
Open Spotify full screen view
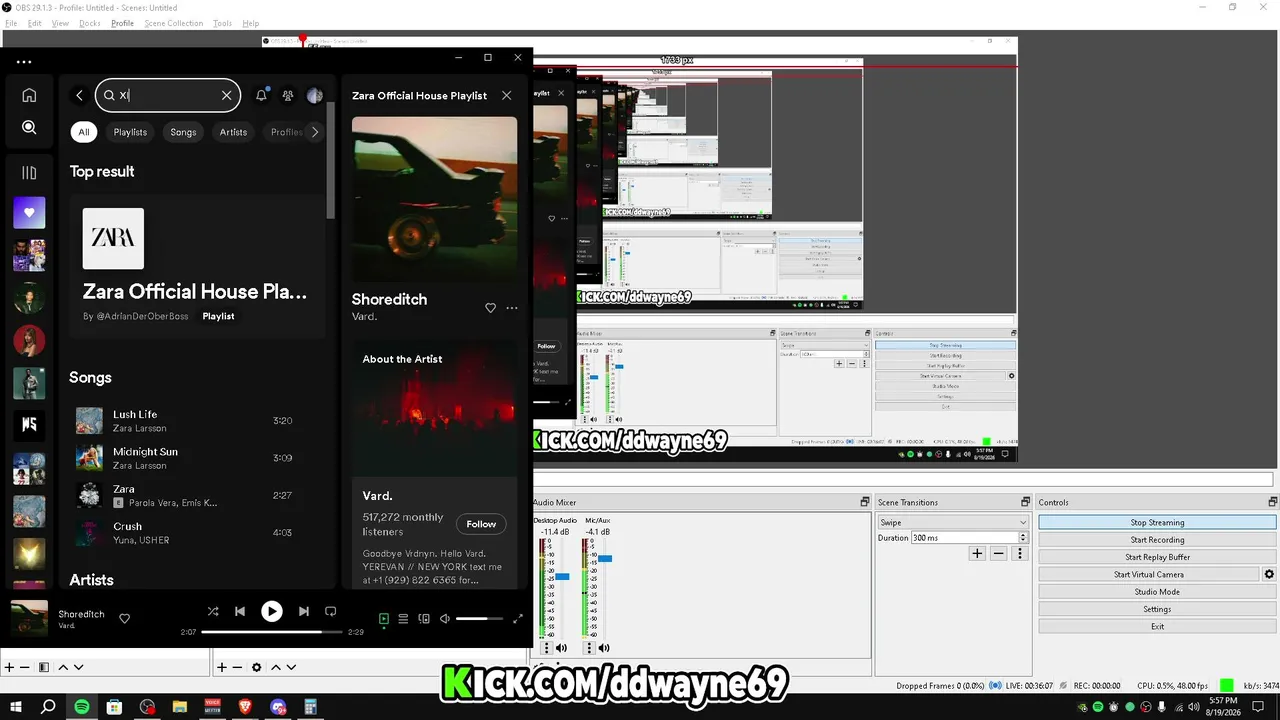(x=518, y=619)
